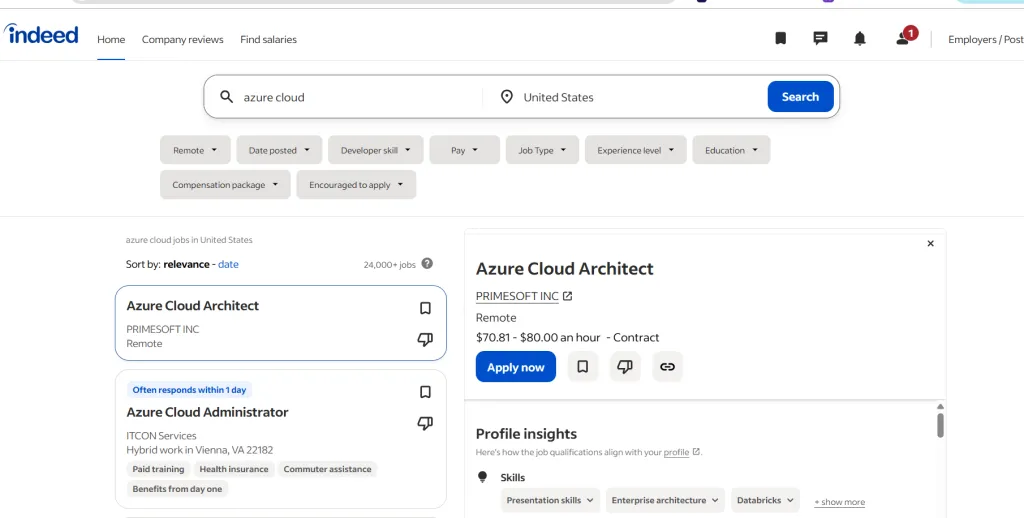Save Azure Cloud Architect card with bookmark
Viewport: 1024px width, 518px height.
[425, 308]
